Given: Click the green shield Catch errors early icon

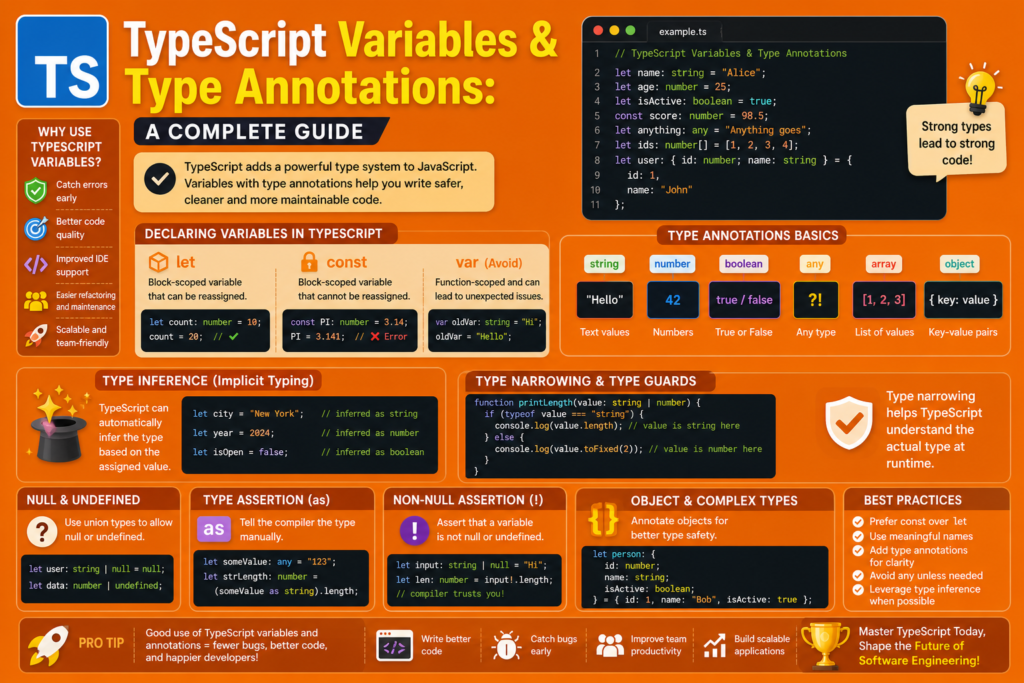Looking at the screenshot, I should point(36,191).
